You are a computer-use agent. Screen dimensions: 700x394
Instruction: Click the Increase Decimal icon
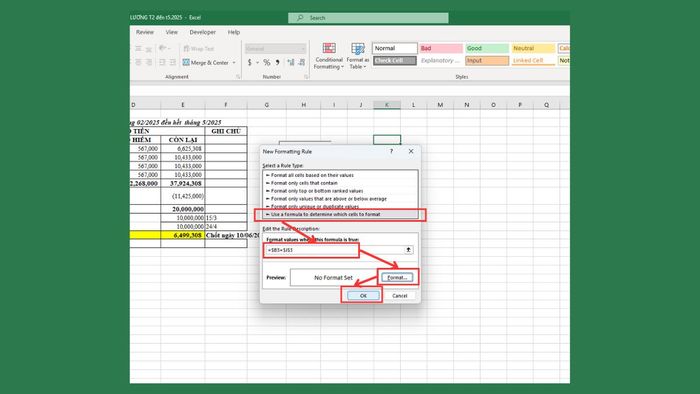pyautogui.click(x=291, y=62)
